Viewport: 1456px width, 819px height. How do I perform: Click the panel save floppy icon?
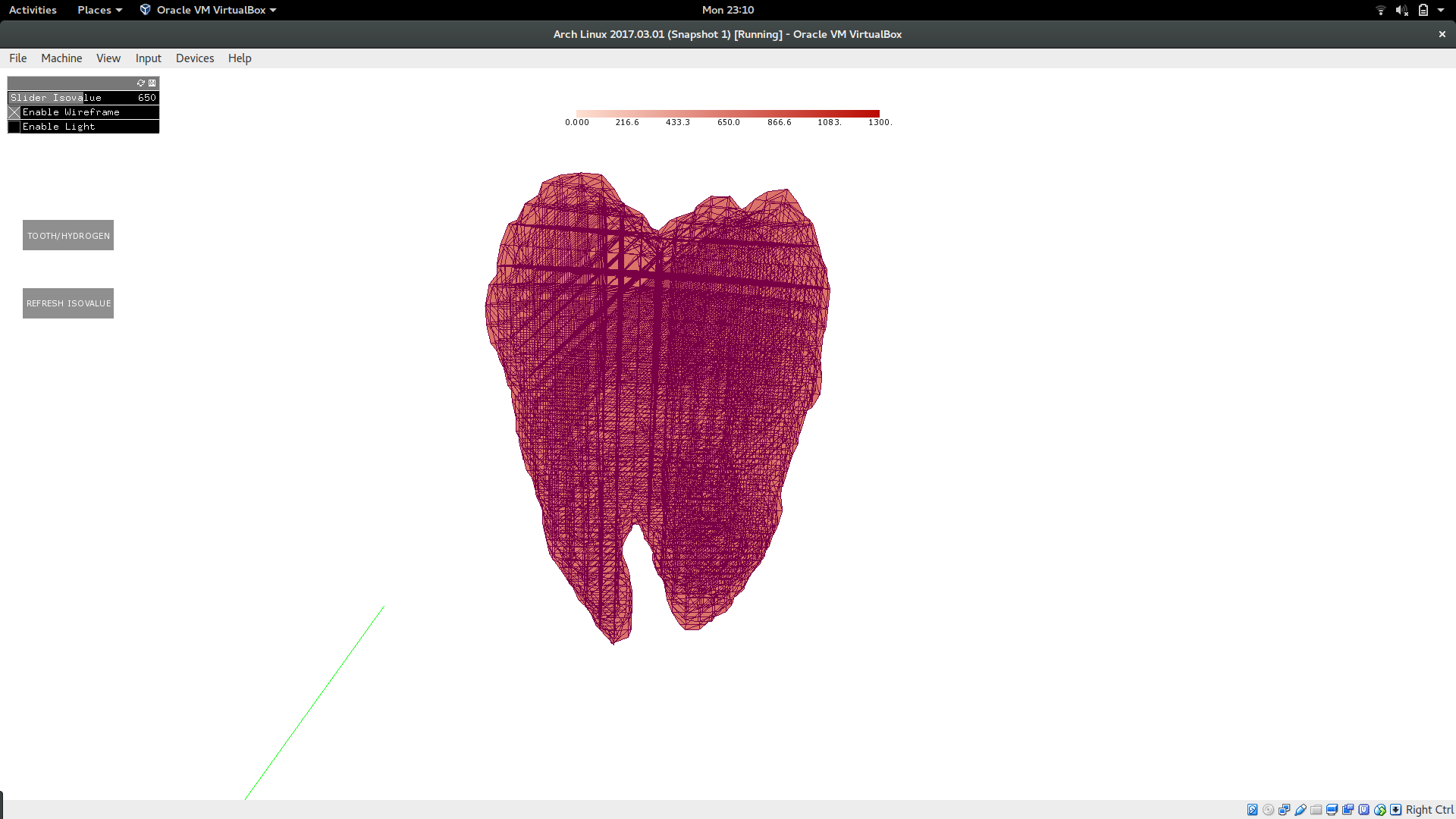click(x=152, y=83)
